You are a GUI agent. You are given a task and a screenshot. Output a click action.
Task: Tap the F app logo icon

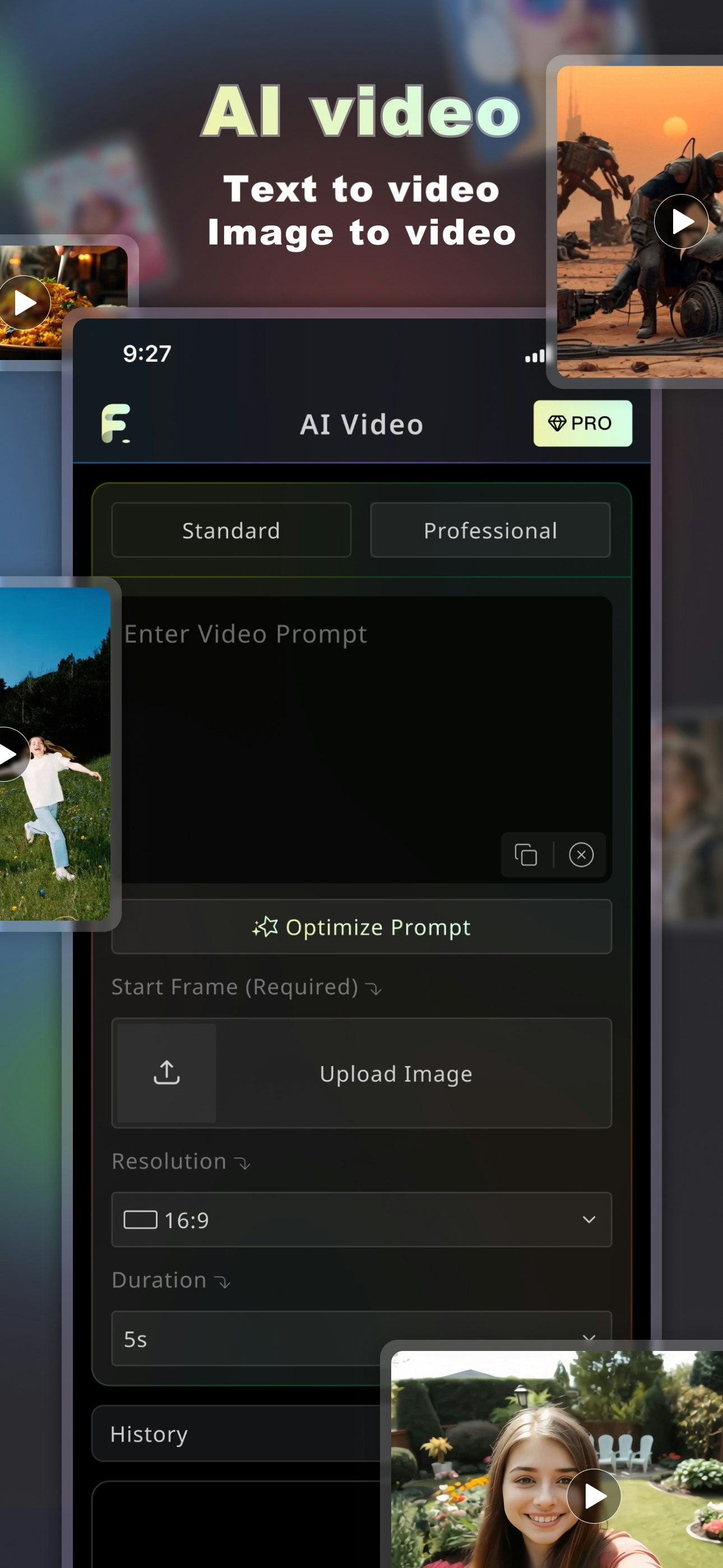(115, 423)
